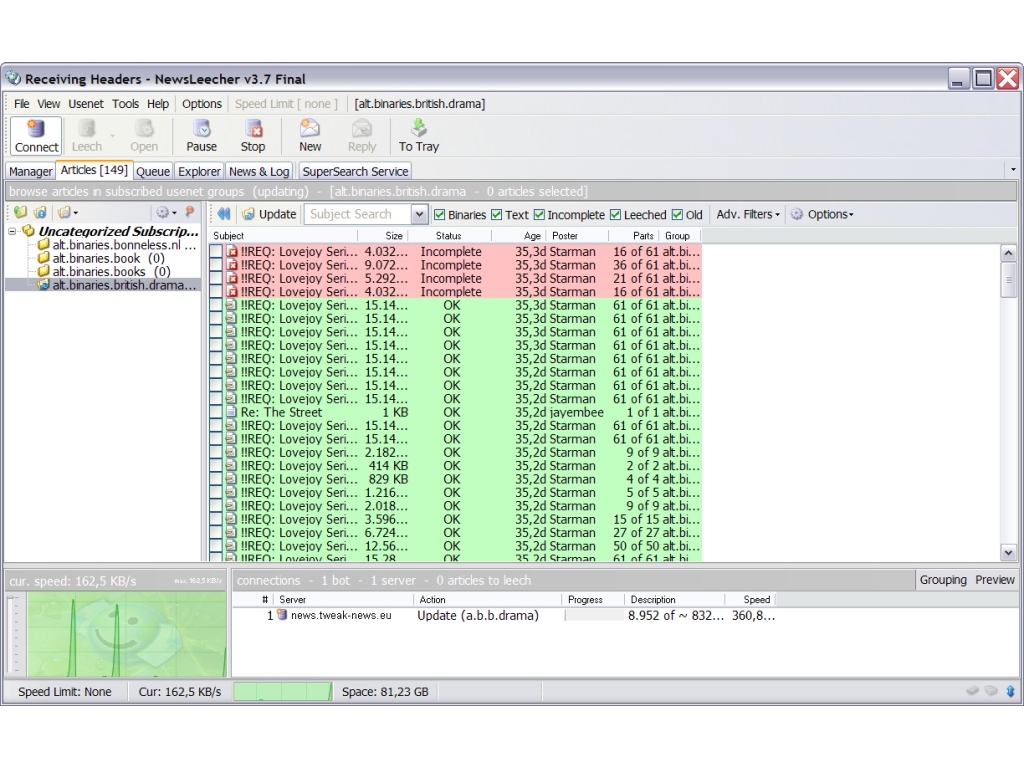This screenshot has width=1024, height=768.
Task: Click the orange pin icon above the group tree
Action: point(189,212)
